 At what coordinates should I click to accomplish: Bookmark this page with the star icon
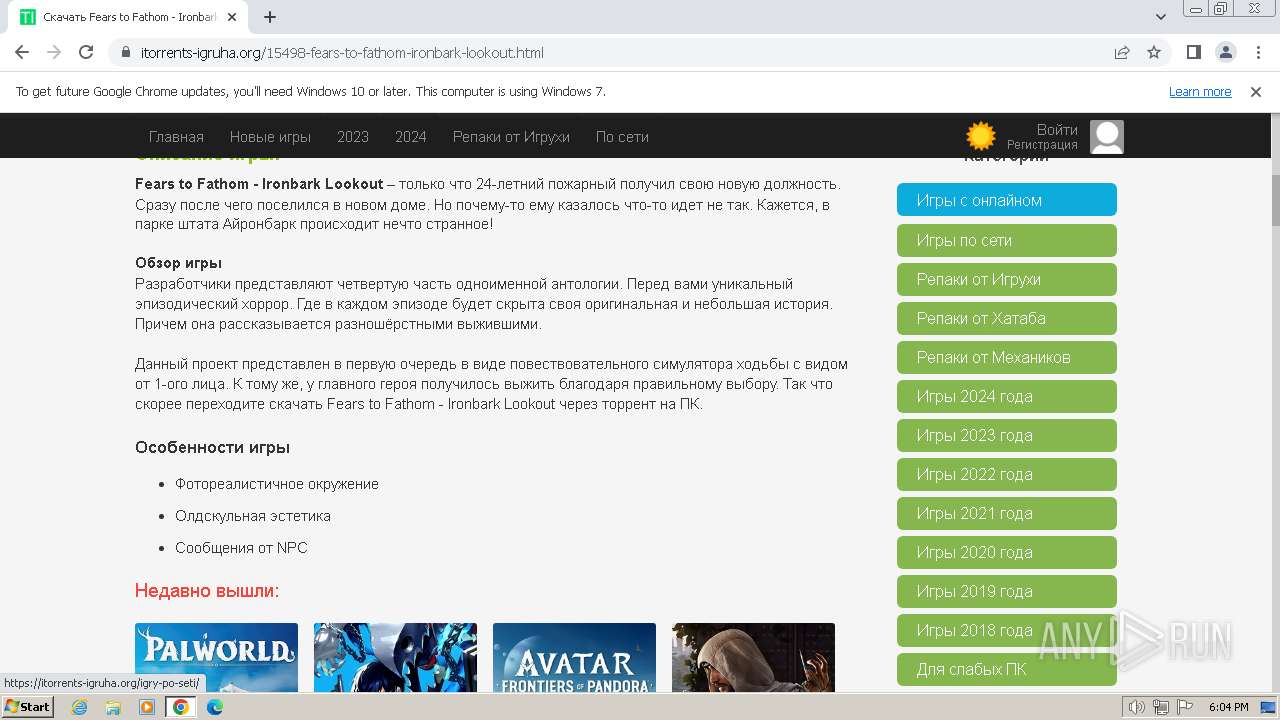pos(1154,52)
